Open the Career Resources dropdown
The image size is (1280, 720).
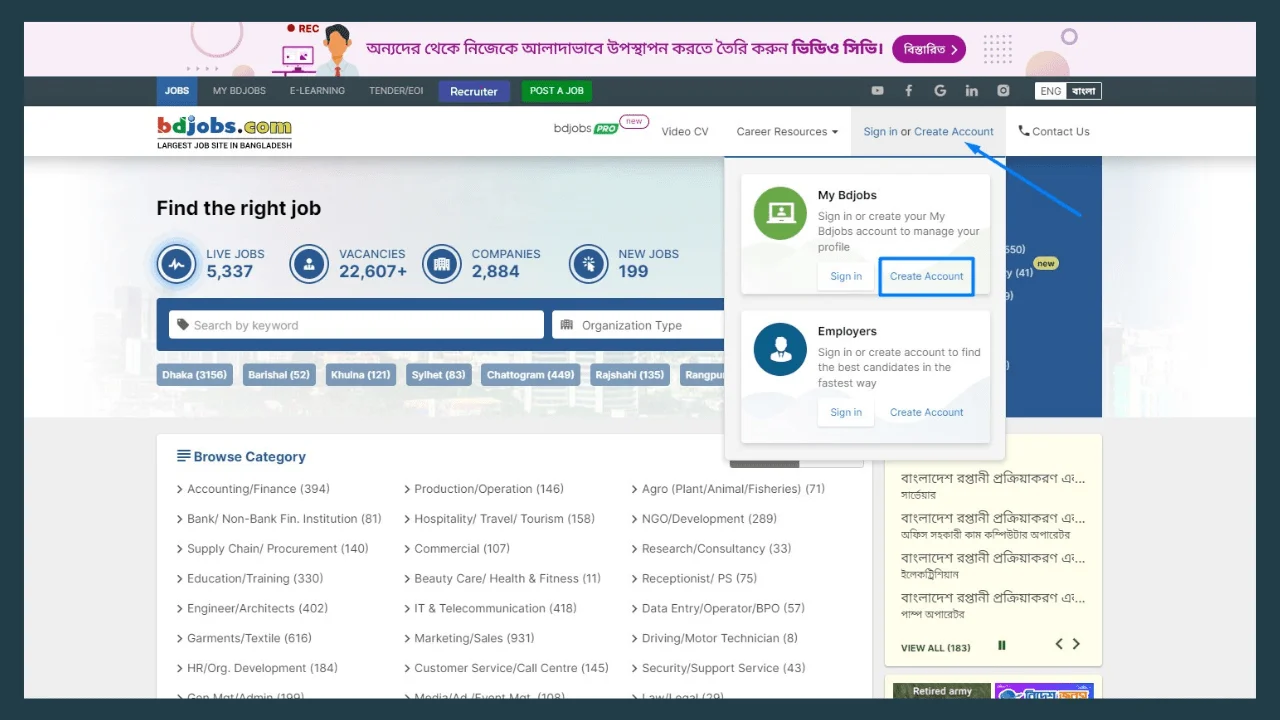tap(787, 131)
